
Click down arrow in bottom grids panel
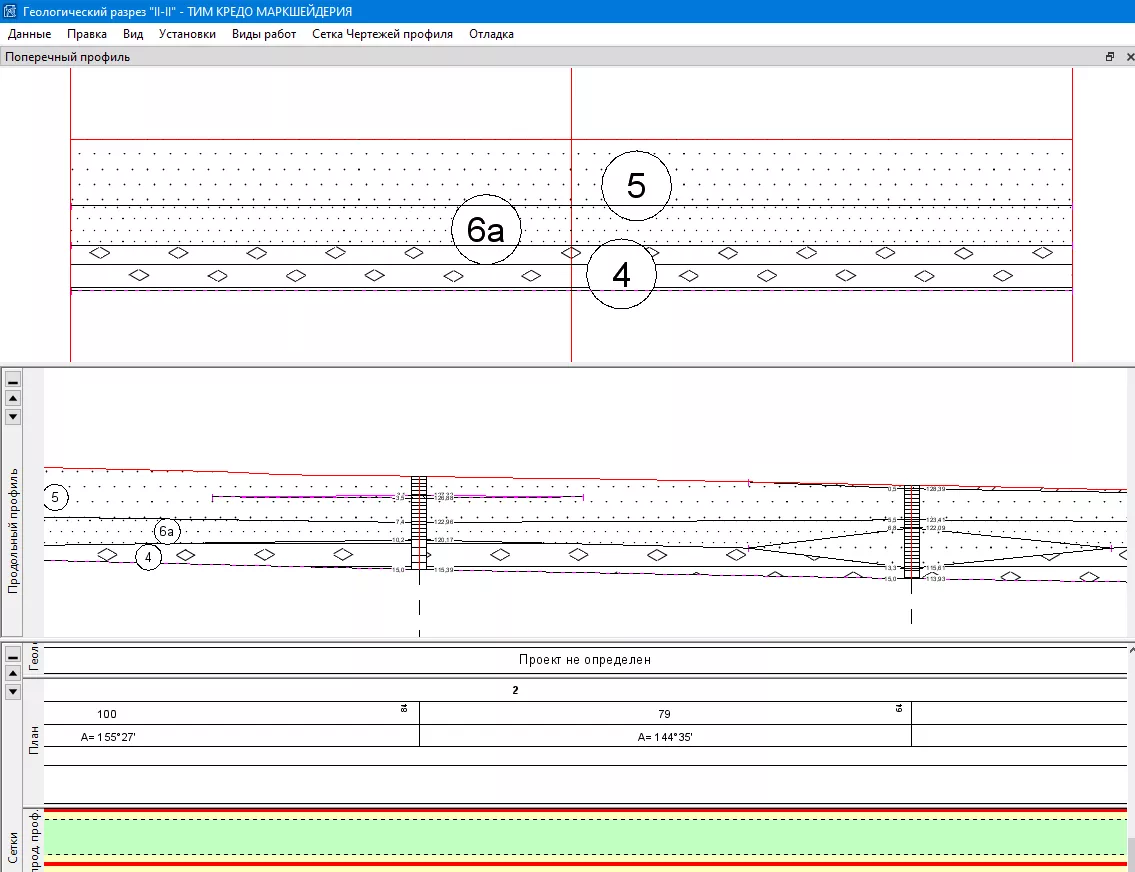point(13,691)
